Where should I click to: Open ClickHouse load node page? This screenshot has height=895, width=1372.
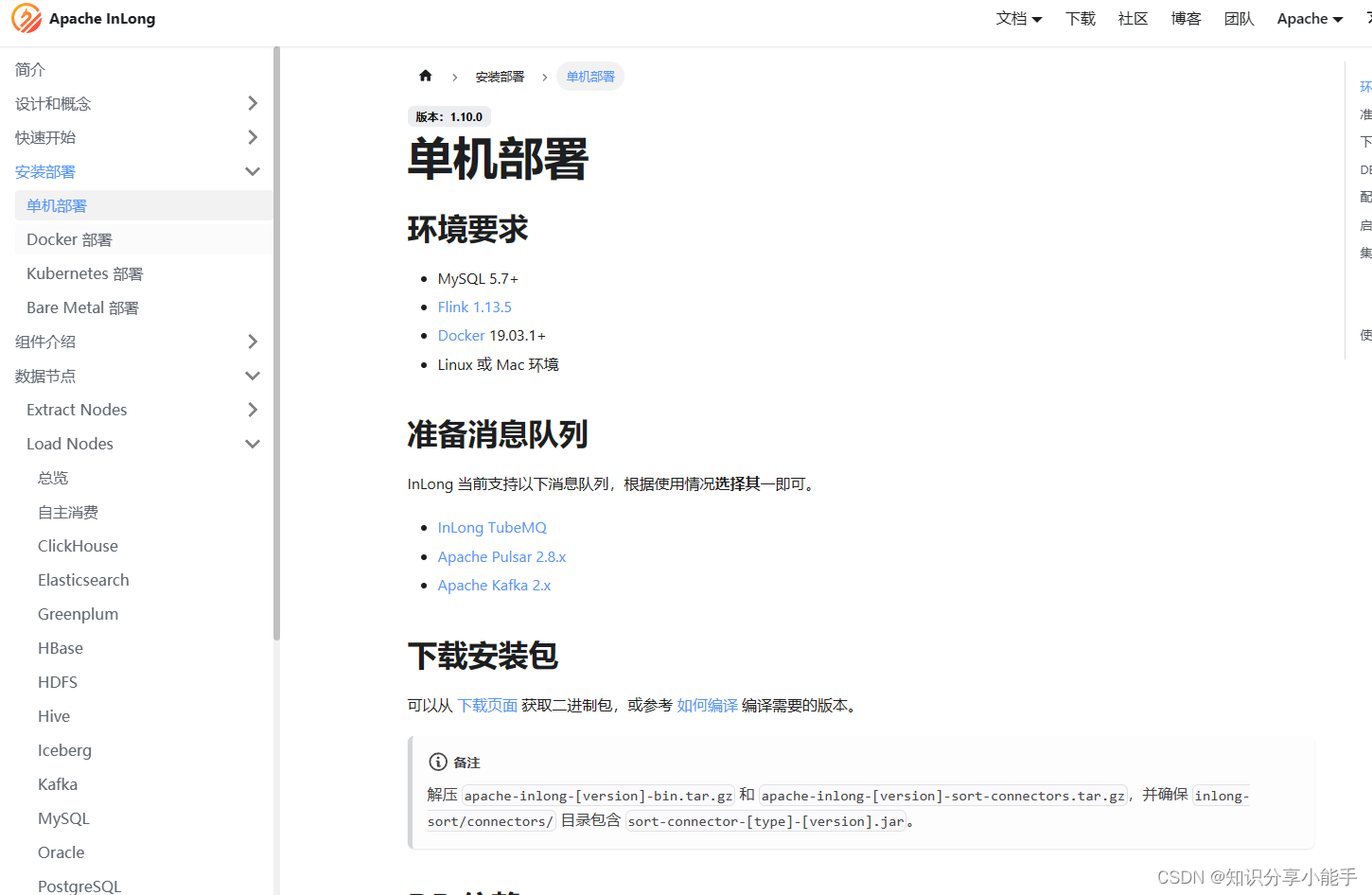[78, 546]
